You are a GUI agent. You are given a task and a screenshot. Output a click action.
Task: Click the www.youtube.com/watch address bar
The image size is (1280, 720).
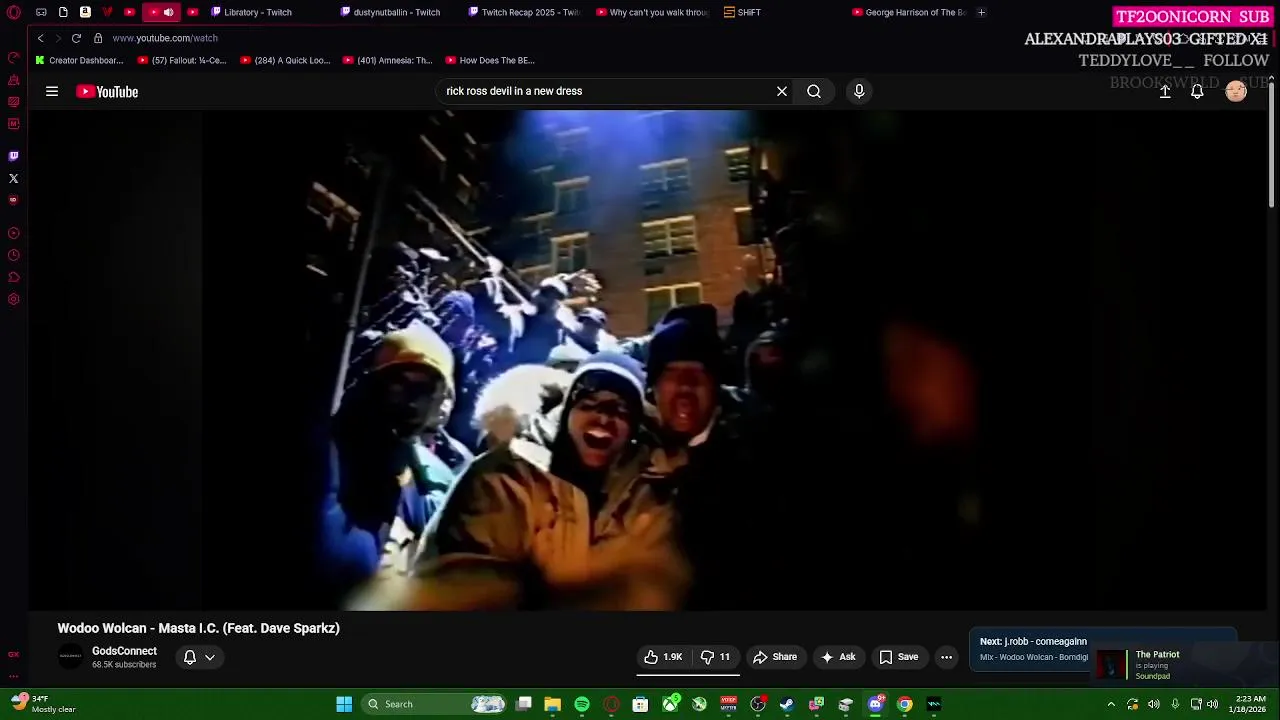coord(165,38)
